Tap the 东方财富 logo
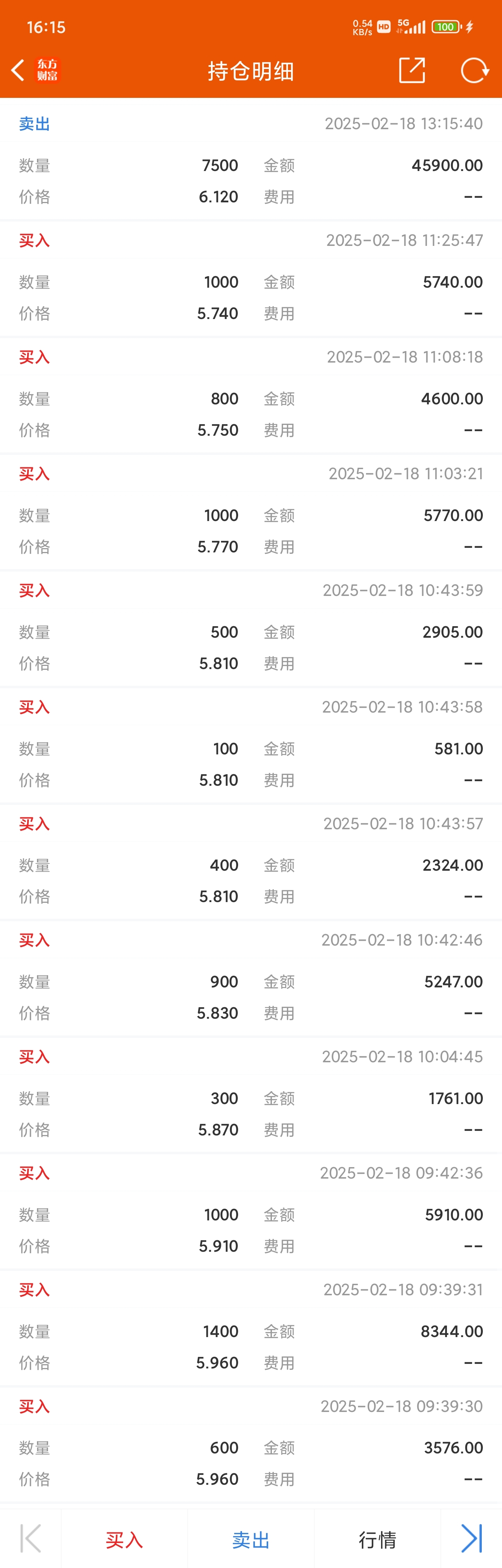The height and width of the screenshot is (1568, 502). [47, 71]
